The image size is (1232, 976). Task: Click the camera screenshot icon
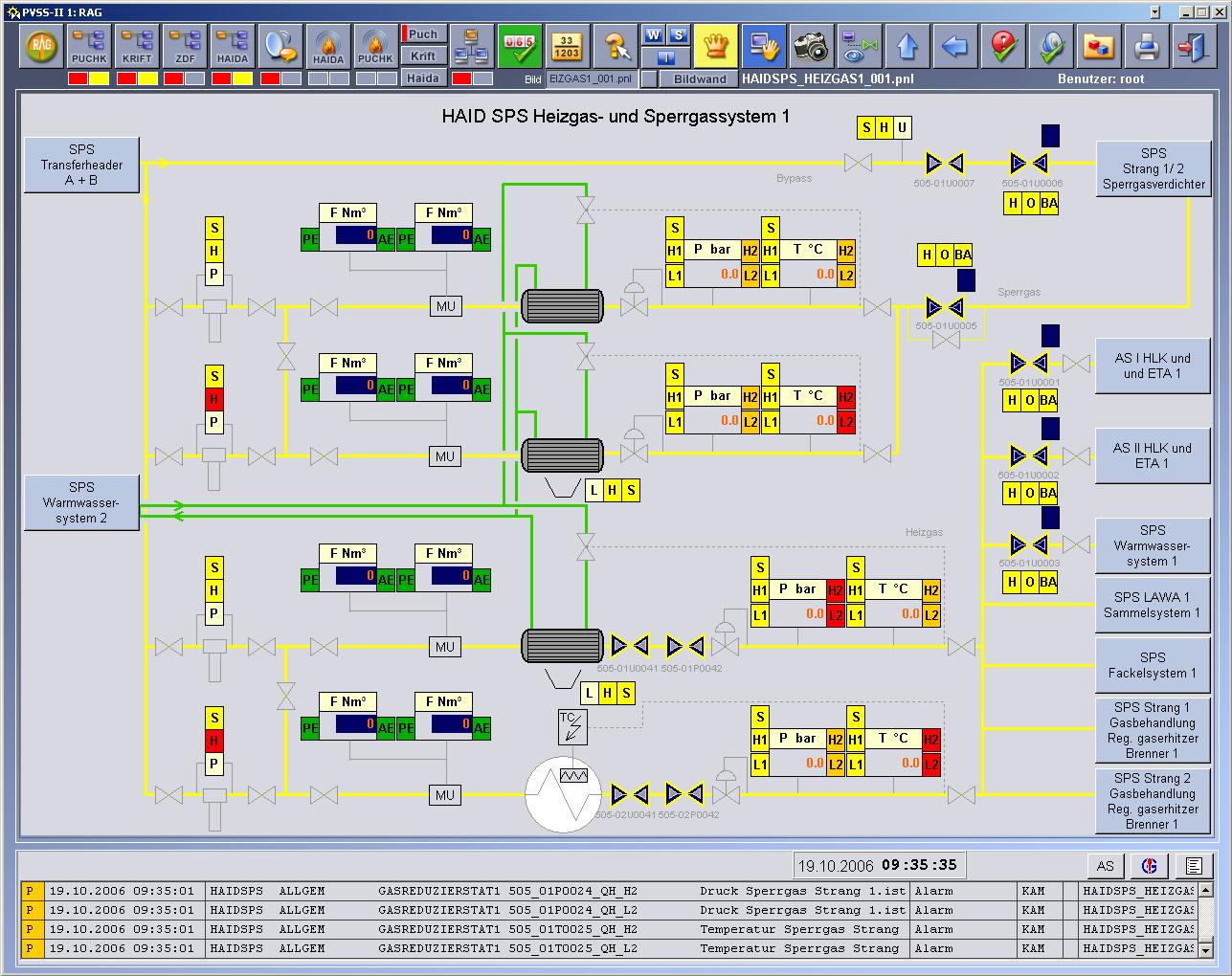(x=810, y=45)
